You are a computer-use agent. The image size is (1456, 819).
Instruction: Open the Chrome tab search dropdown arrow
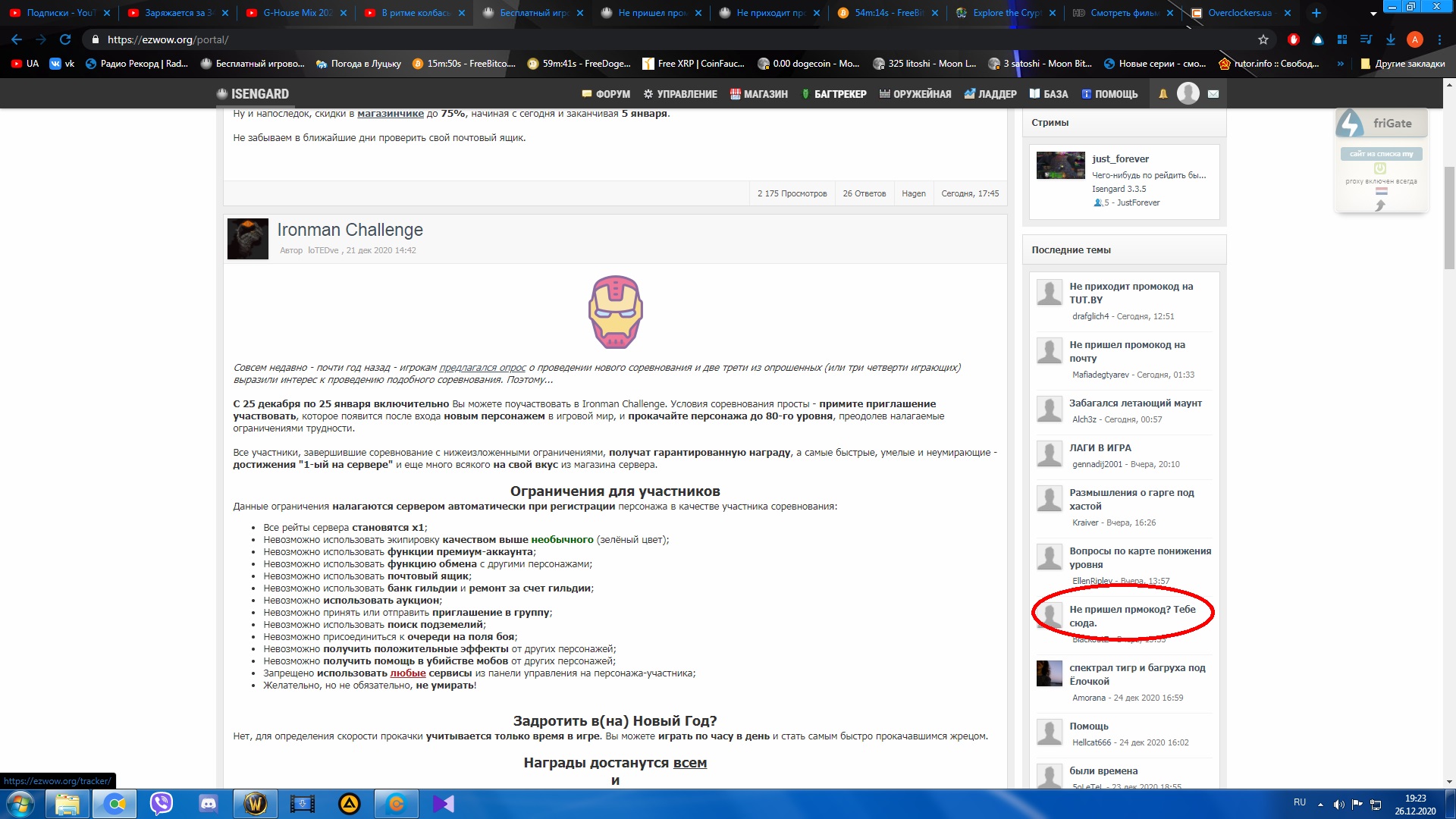[1373, 13]
